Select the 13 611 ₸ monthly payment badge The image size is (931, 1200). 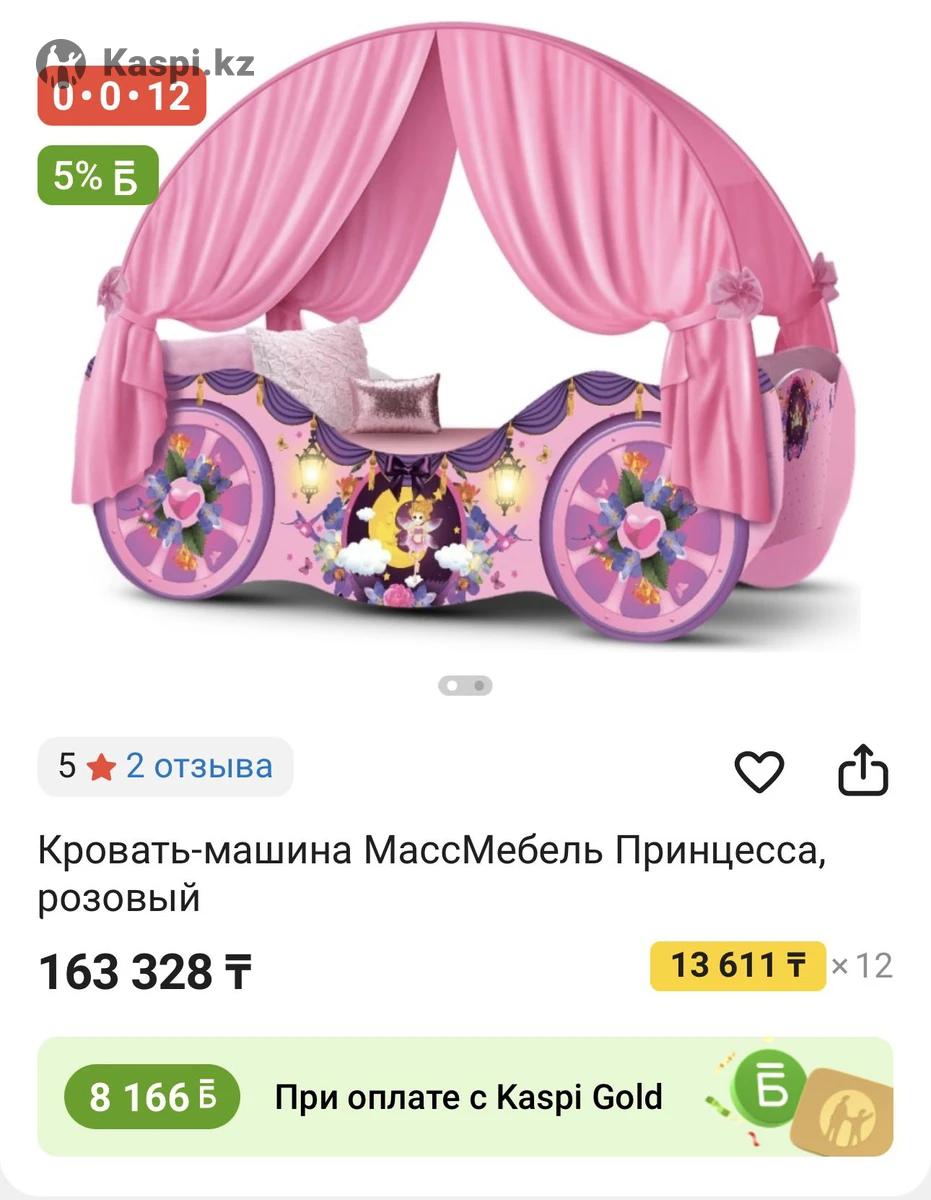[x=738, y=966]
